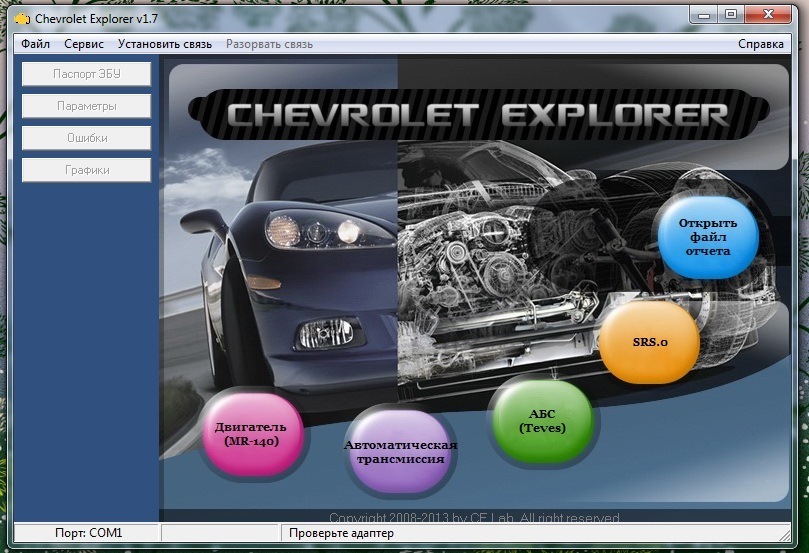Click the Параметры sidebar button
809x553 pixels.
[86, 106]
